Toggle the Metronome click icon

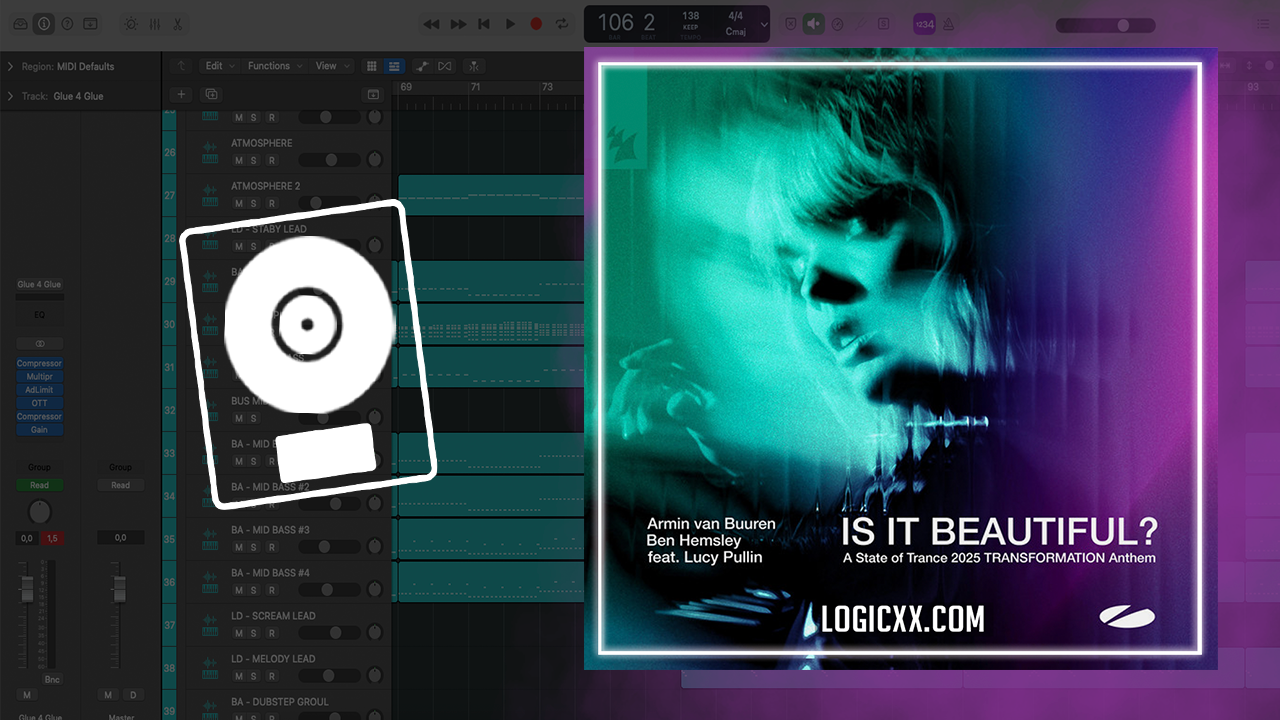coord(948,24)
